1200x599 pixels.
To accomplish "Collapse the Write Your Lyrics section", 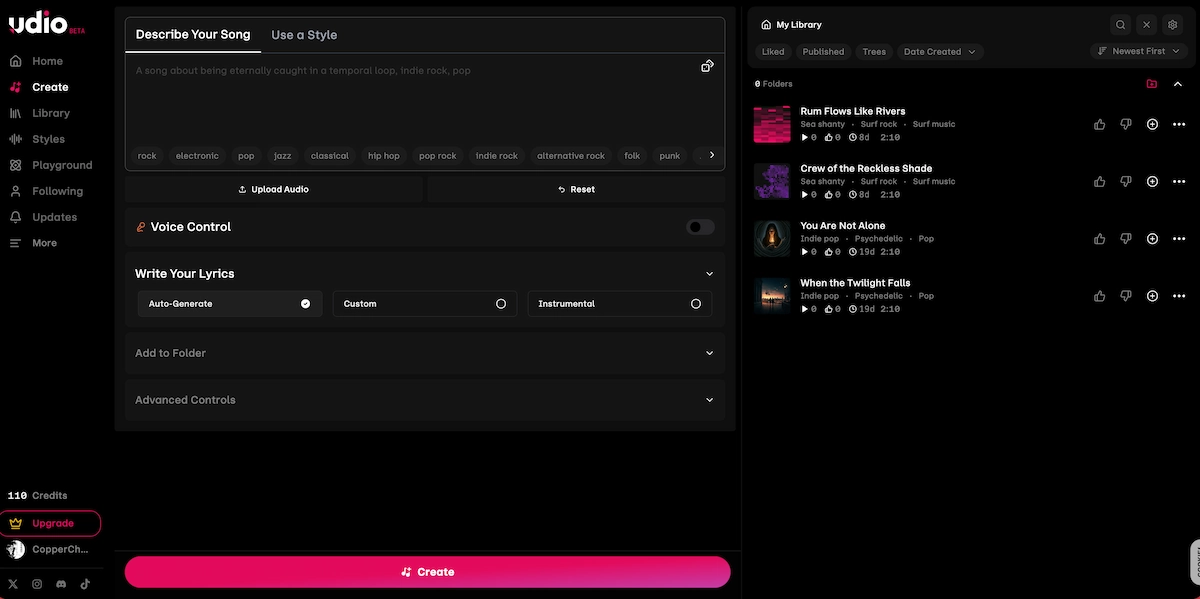I will click(x=710, y=274).
